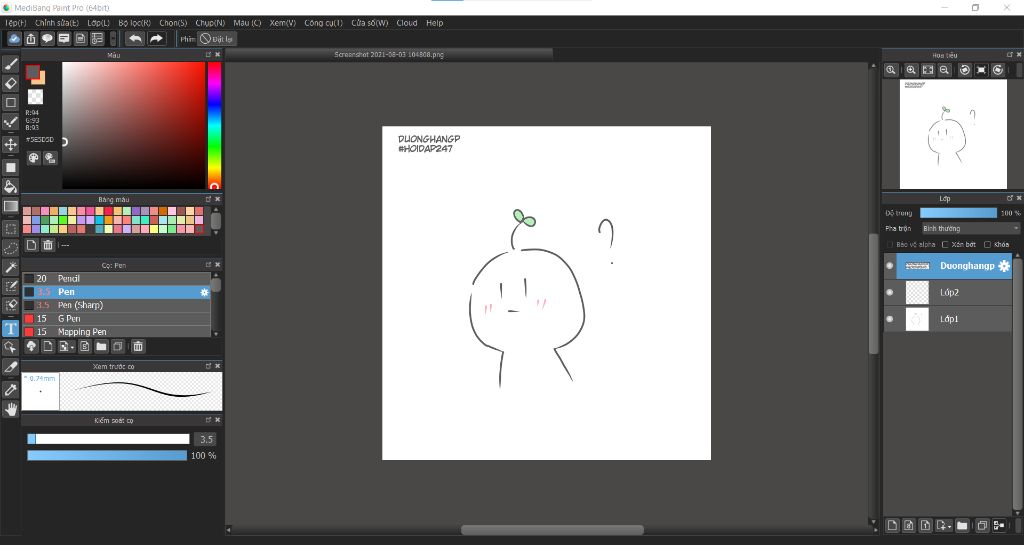The height and width of the screenshot is (545, 1024).
Task: Enable the Xén bớt checkbox
Action: 945,245
